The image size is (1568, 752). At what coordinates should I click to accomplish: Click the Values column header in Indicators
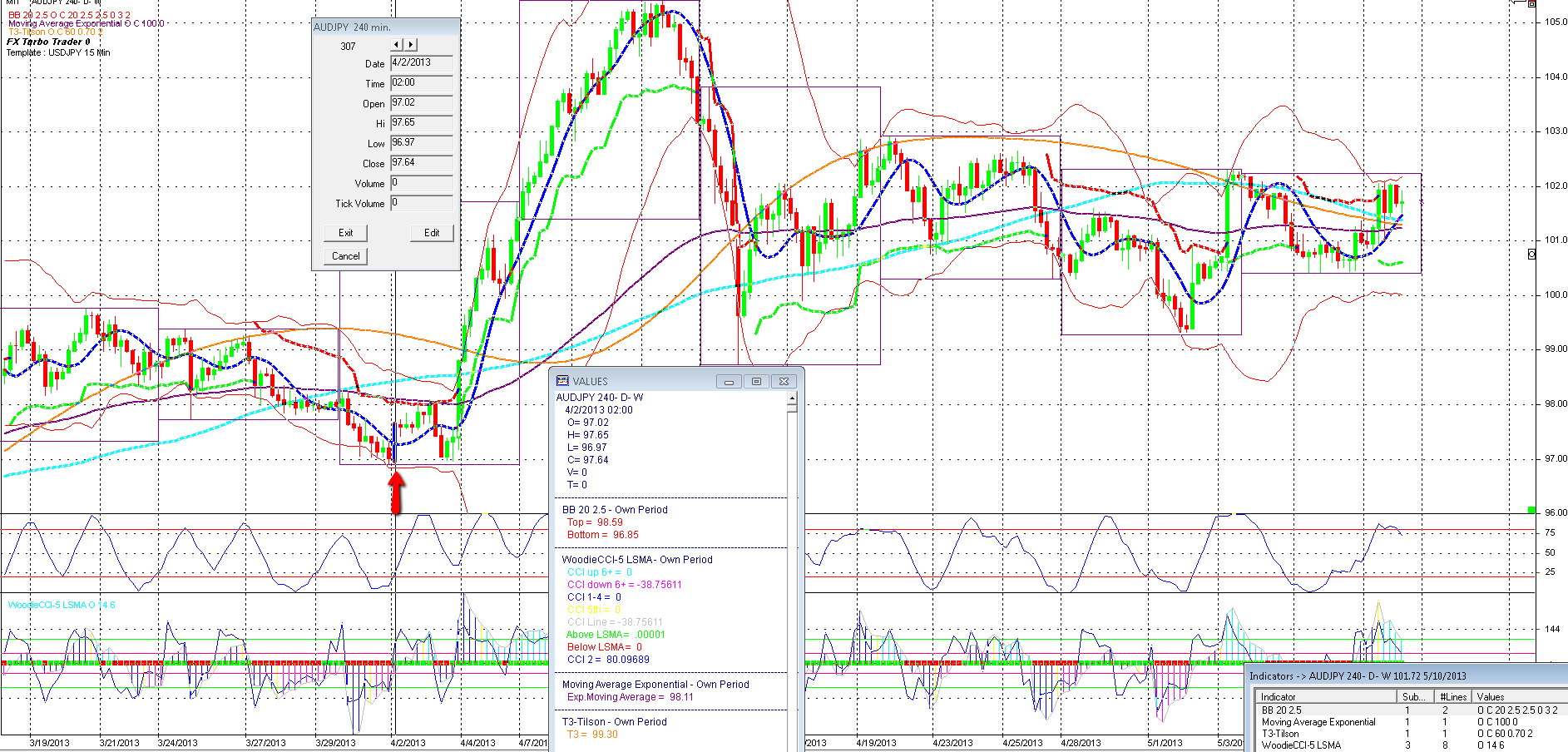tap(1520, 697)
